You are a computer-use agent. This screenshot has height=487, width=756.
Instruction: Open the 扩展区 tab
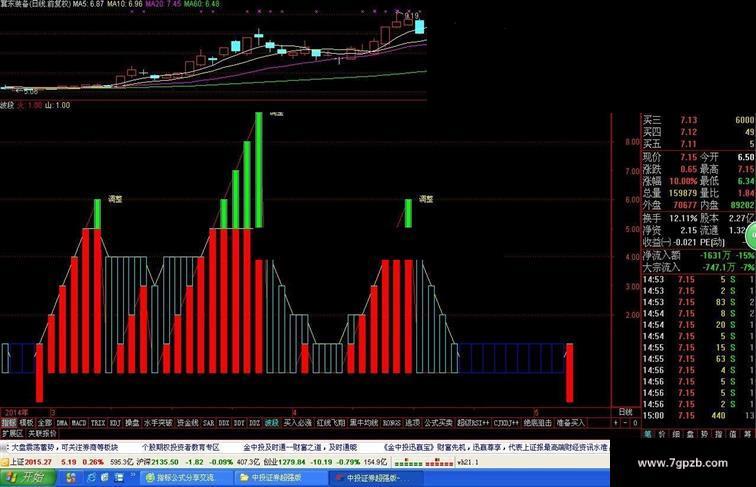click(12, 433)
